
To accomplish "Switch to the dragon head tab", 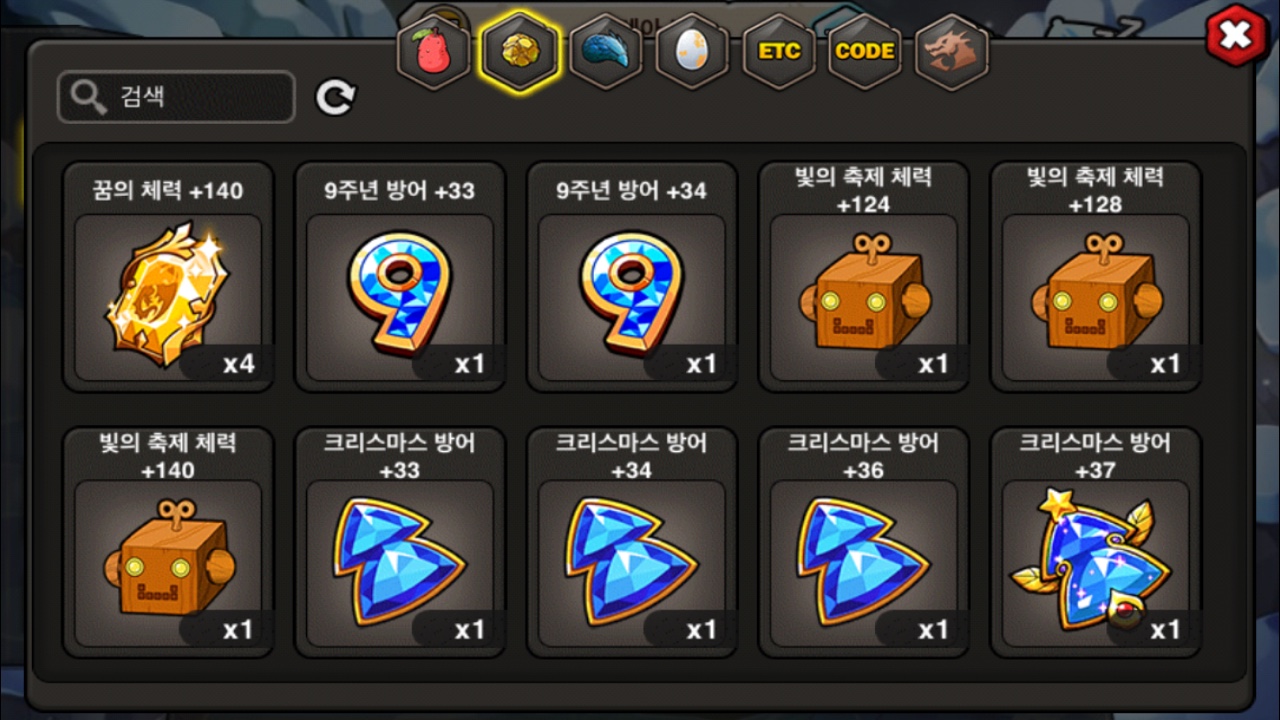I will click(951, 53).
